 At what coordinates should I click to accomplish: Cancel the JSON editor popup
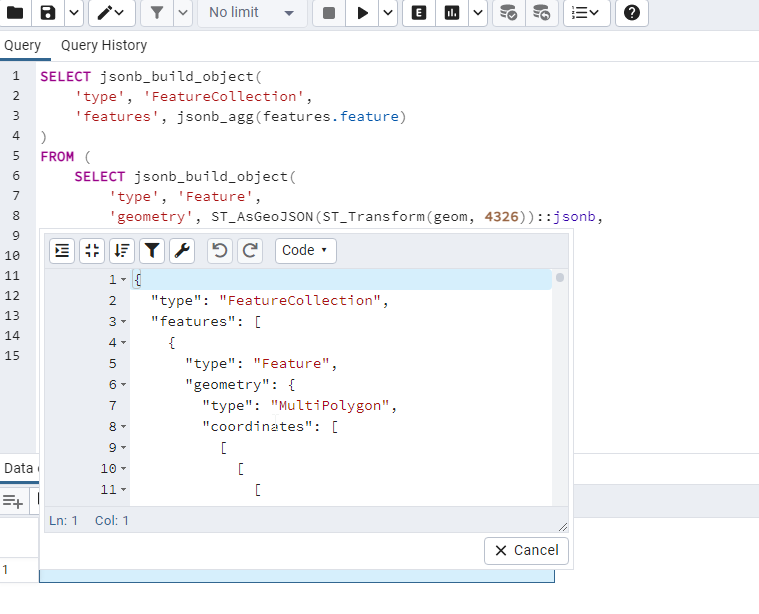coord(526,551)
